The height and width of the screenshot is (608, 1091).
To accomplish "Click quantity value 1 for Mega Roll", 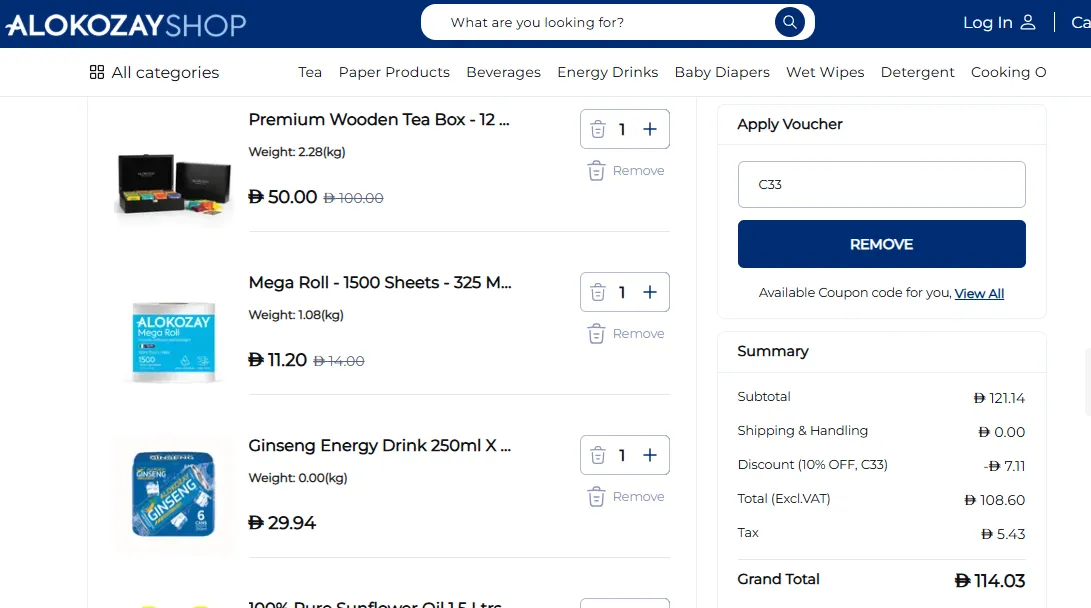I will click(x=622, y=292).
